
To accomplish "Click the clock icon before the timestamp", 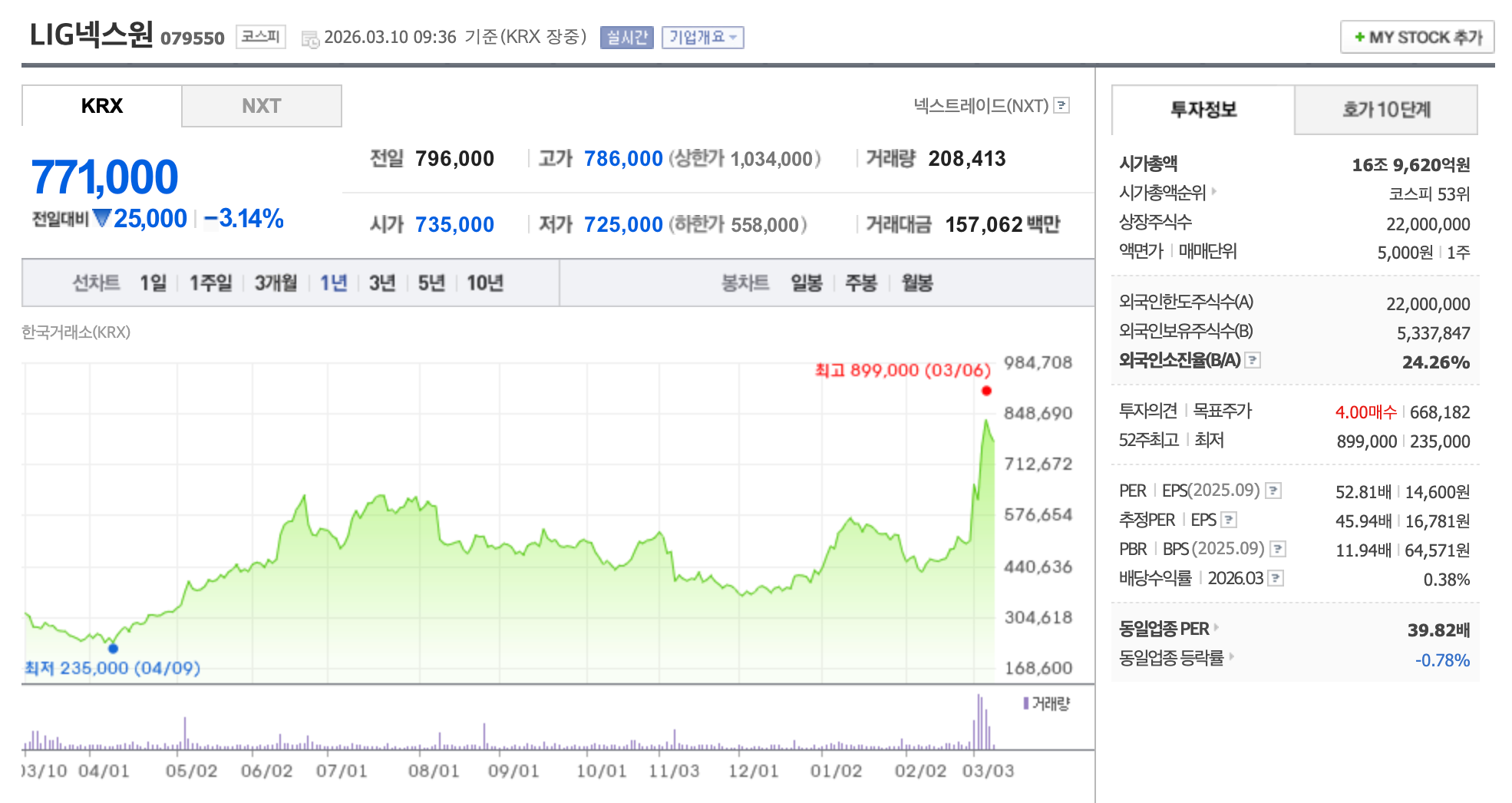I will click(310, 38).
